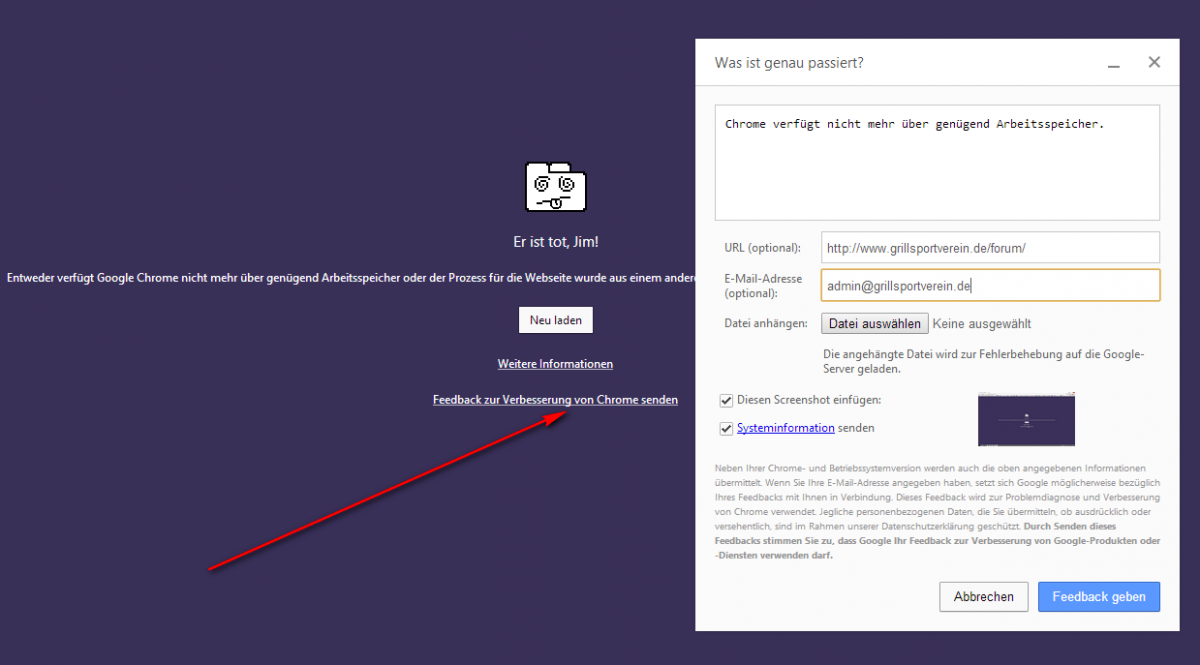
Task: Click the E-Mail-Adresse input field
Action: click(x=990, y=285)
